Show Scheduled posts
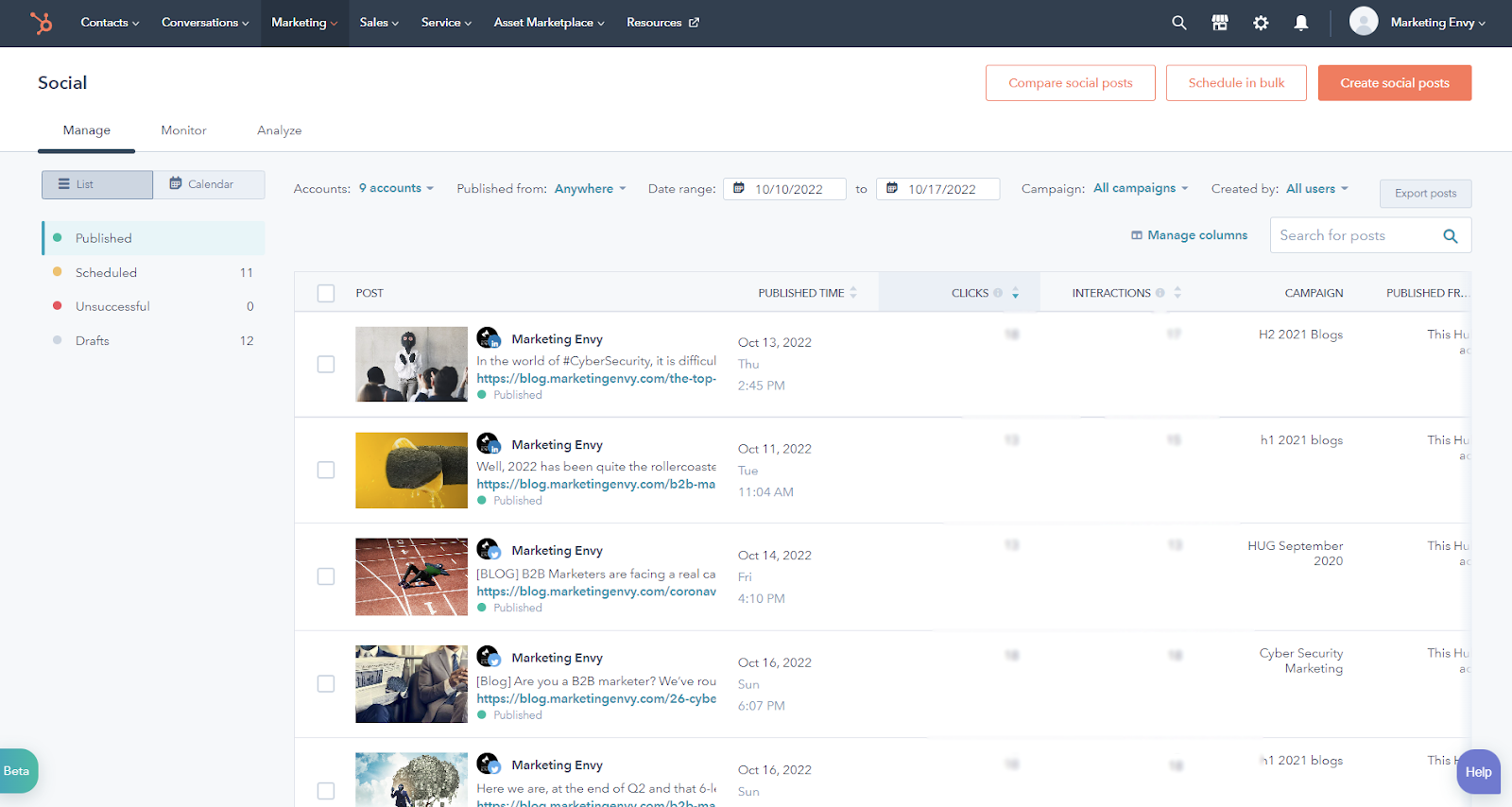Screen dimensions: 1512x807 153,272
